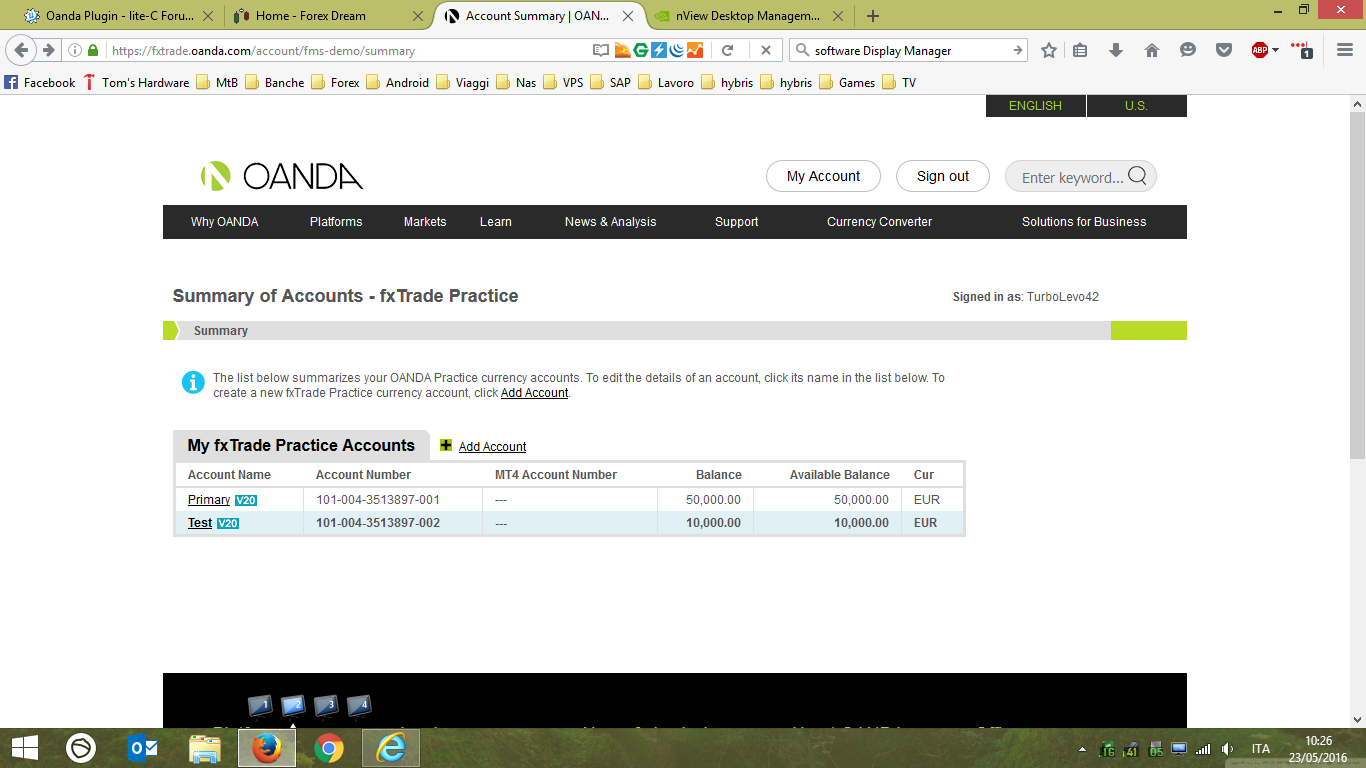Click the search magnifier in keyword box
Screen dimensions: 1366x768
point(1137,177)
